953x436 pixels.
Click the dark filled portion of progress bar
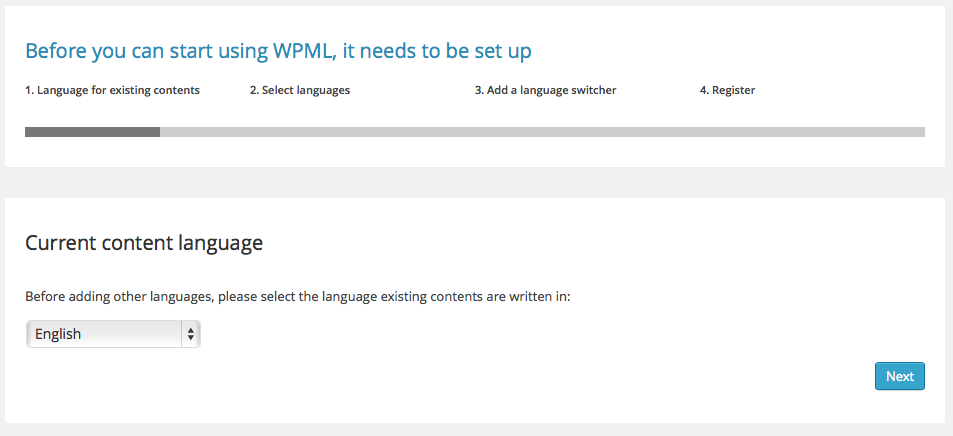point(92,132)
